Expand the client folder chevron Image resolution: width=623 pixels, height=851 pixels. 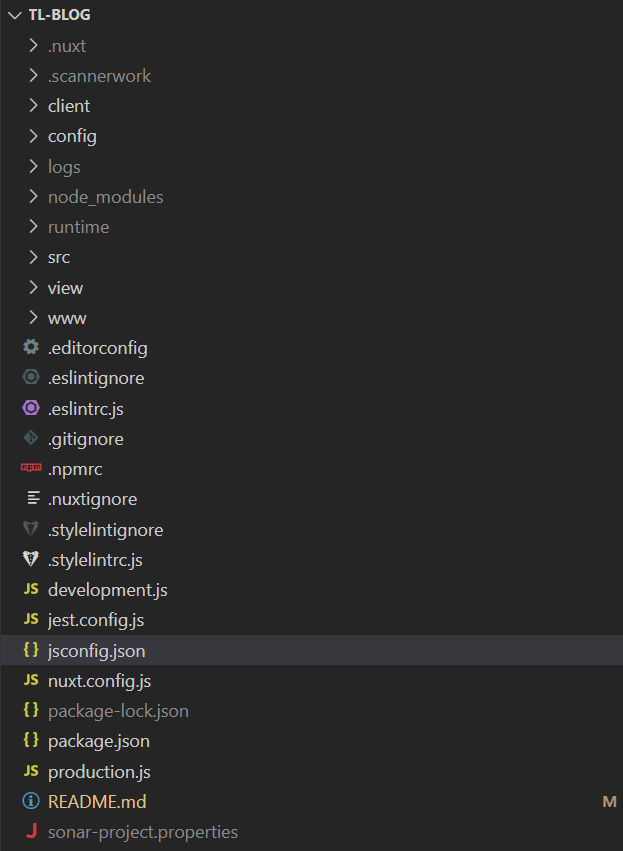point(33,105)
